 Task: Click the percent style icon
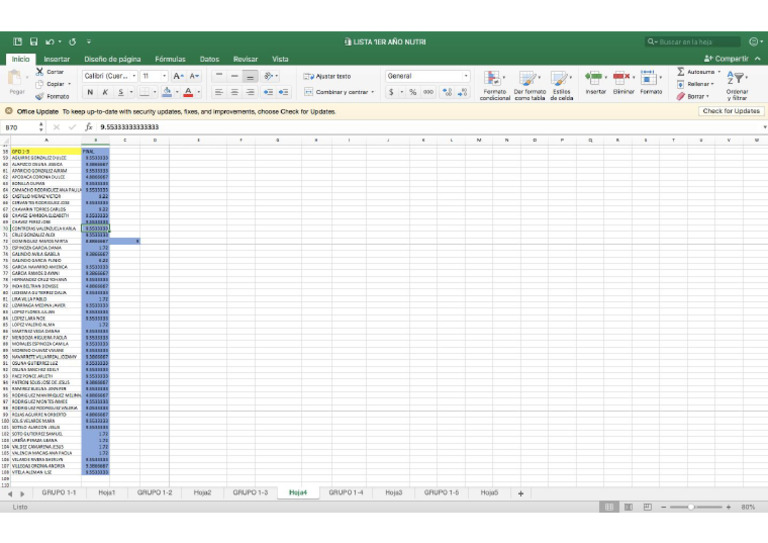[412, 92]
